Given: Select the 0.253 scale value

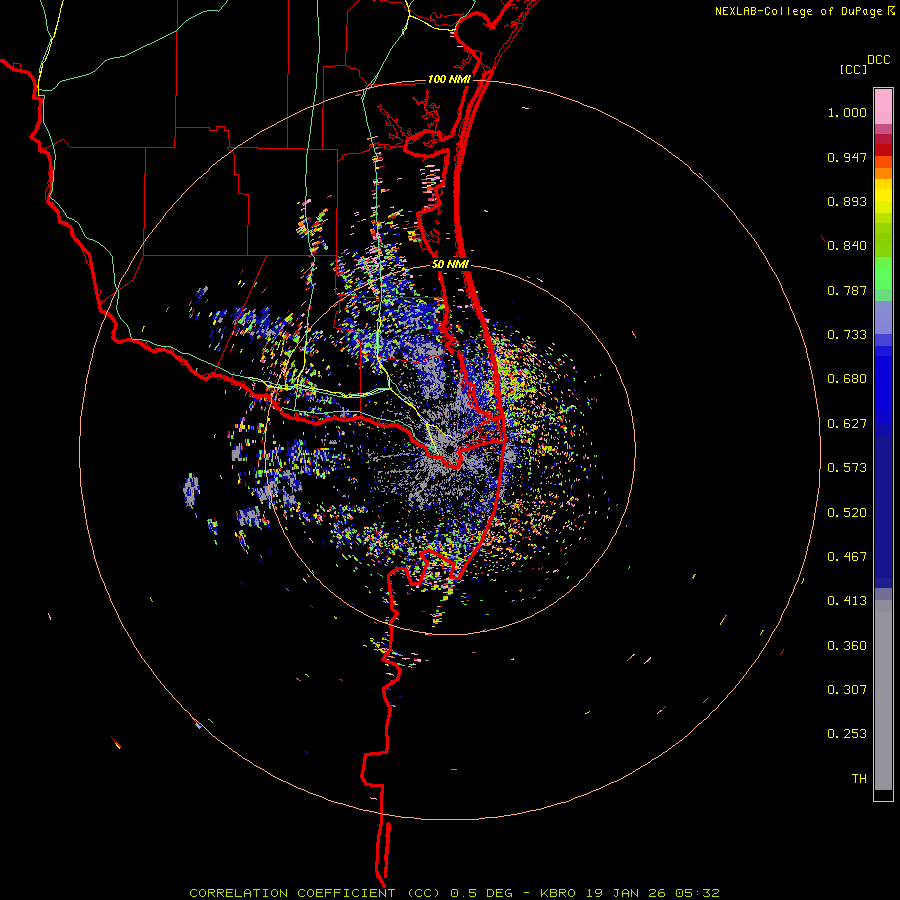Looking at the screenshot, I should (x=847, y=734).
